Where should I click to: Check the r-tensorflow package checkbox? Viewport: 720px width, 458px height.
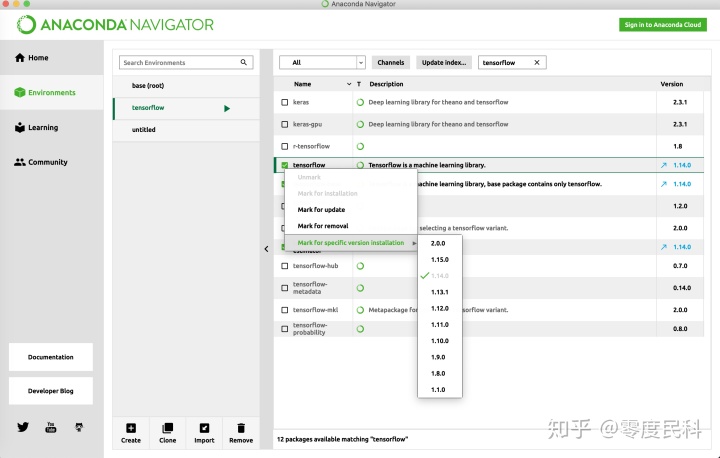point(285,147)
